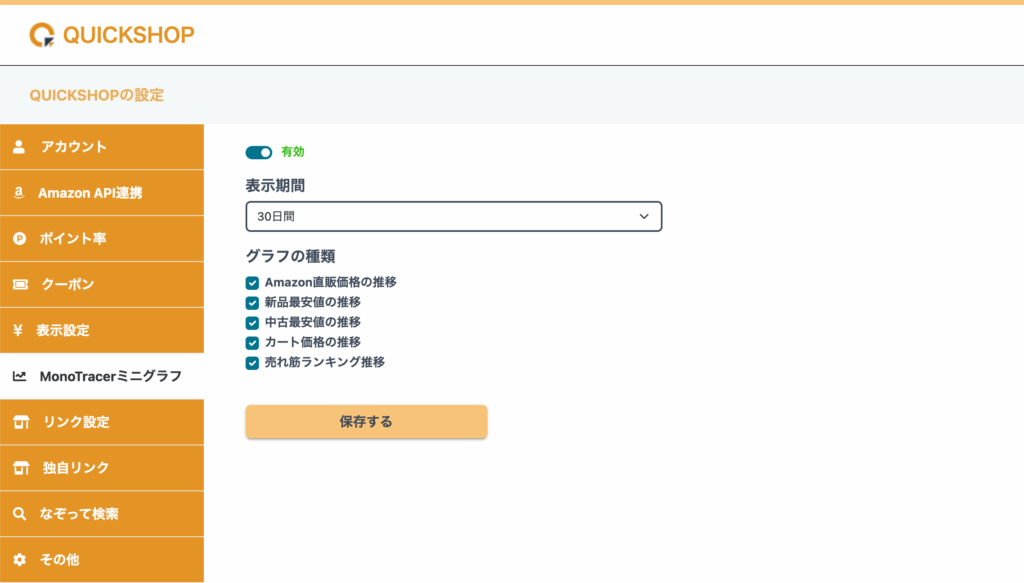1024x583 pixels.
Task: Click the yen icon beside 表示設定
Action: pos(18,330)
